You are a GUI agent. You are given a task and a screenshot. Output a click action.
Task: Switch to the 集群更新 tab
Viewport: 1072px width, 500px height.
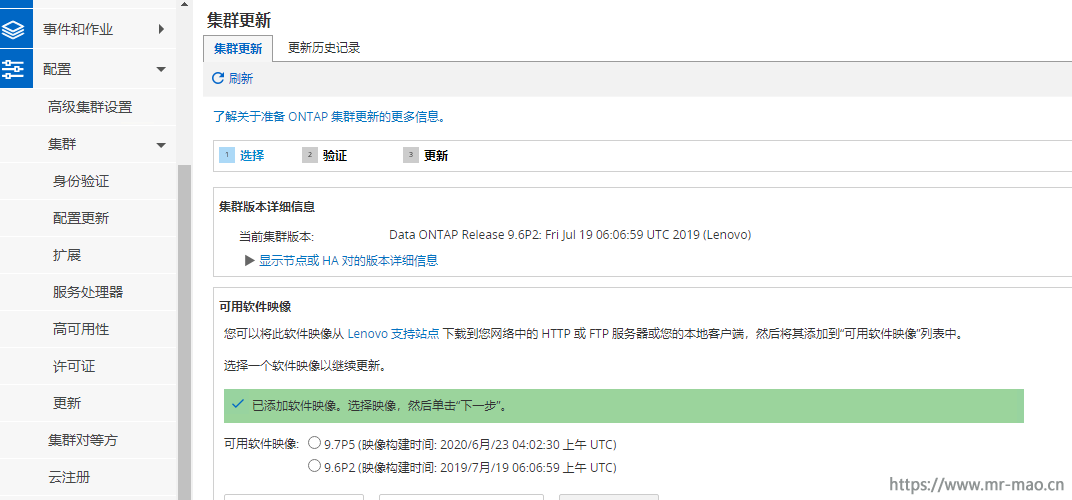pos(238,49)
